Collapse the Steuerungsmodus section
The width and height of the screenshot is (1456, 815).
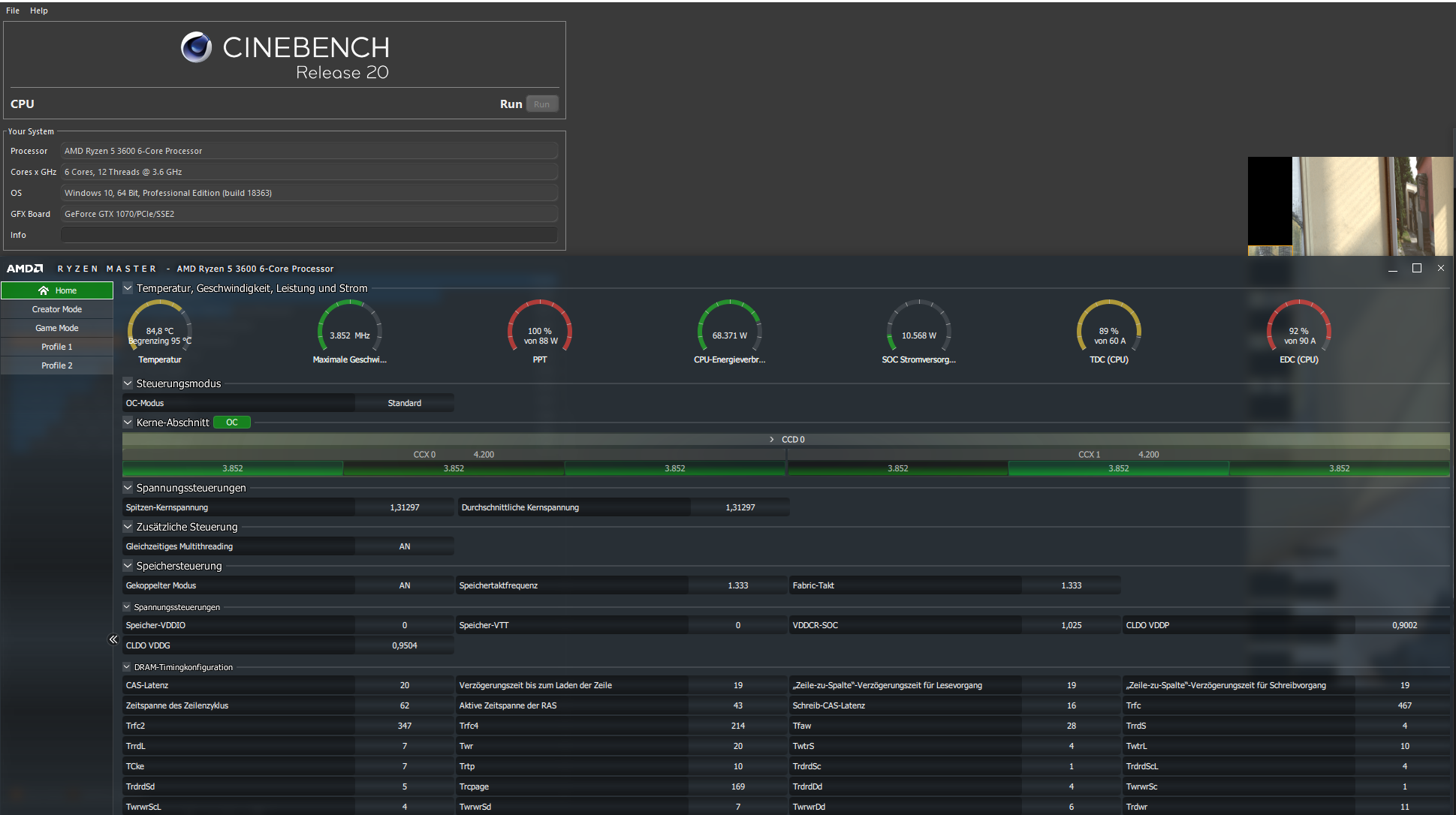128,383
